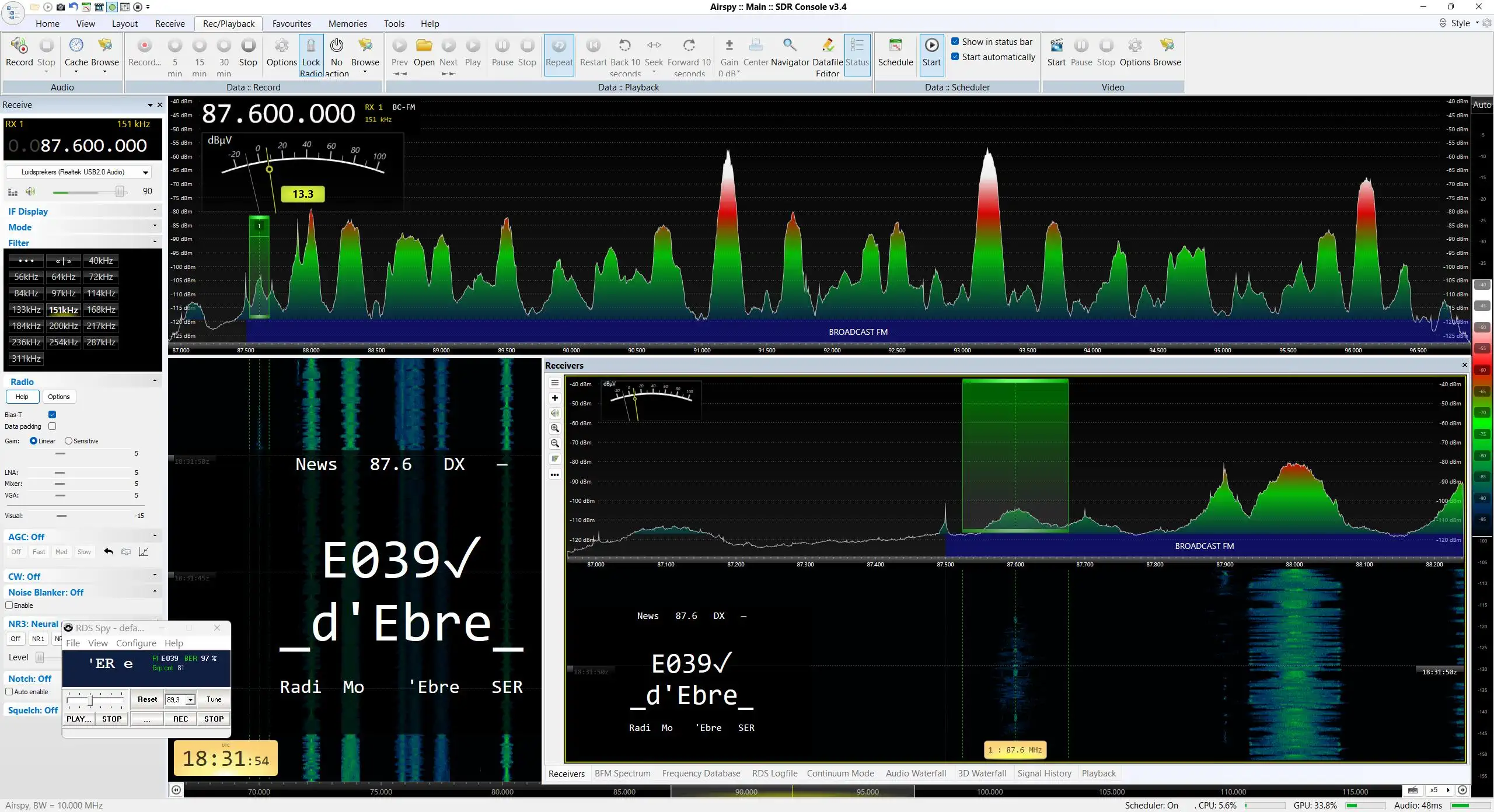Image resolution: width=1494 pixels, height=812 pixels.
Task: Click the Data Record Stop icon
Action: click(x=248, y=45)
